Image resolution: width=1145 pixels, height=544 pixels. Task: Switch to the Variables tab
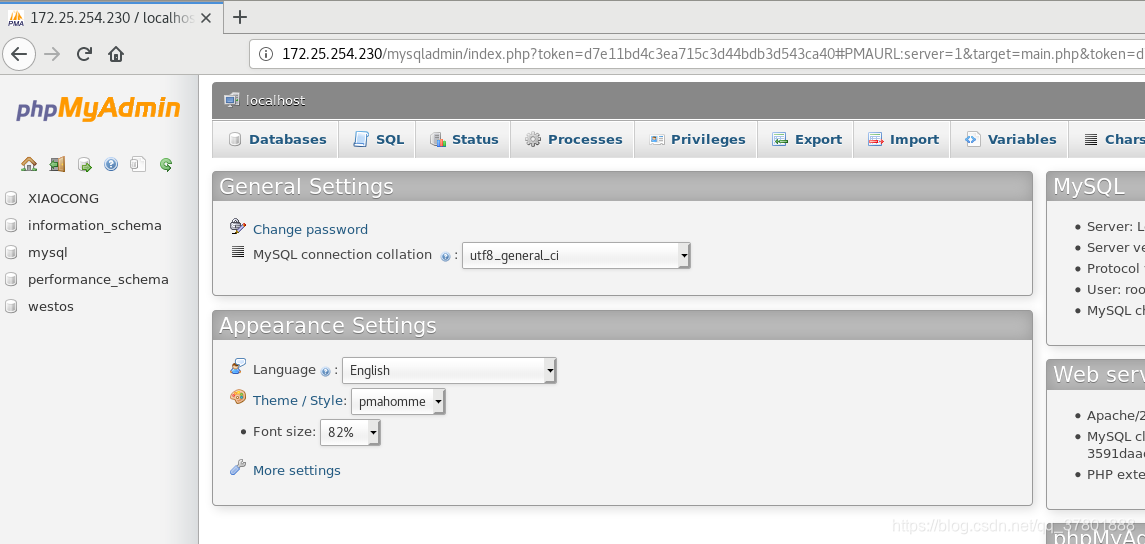(1010, 139)
